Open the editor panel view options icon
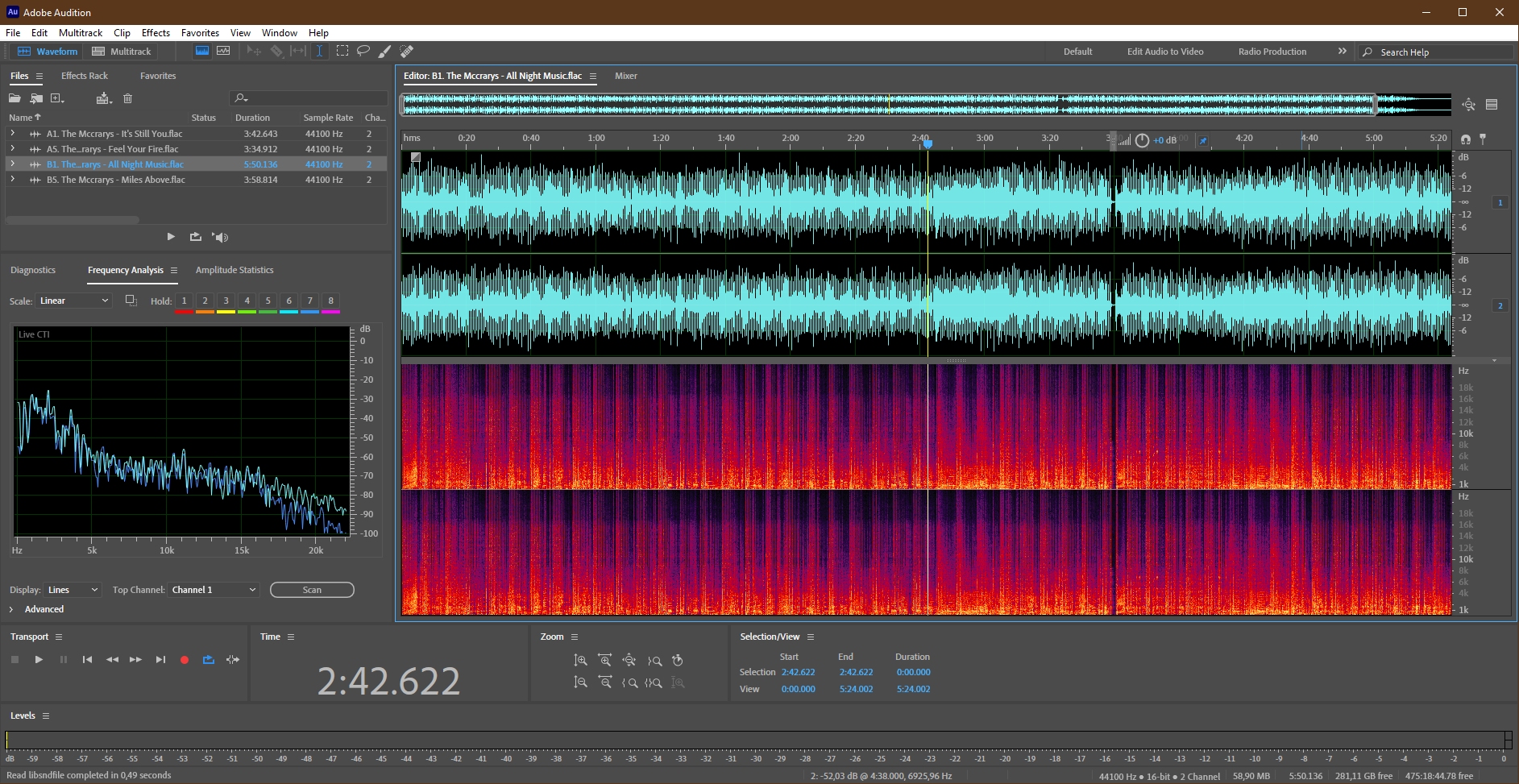Viewport: 1519px width, 784px height. (1492, 105)
